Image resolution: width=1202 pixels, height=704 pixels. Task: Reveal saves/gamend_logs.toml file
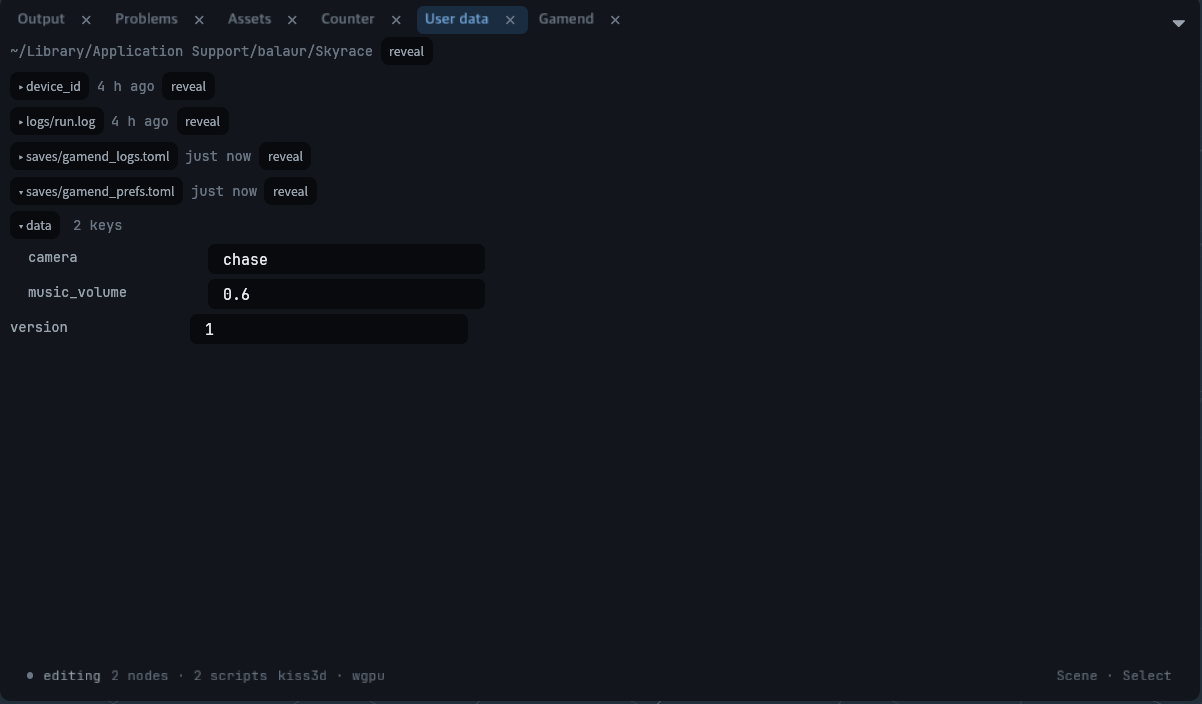285,156
